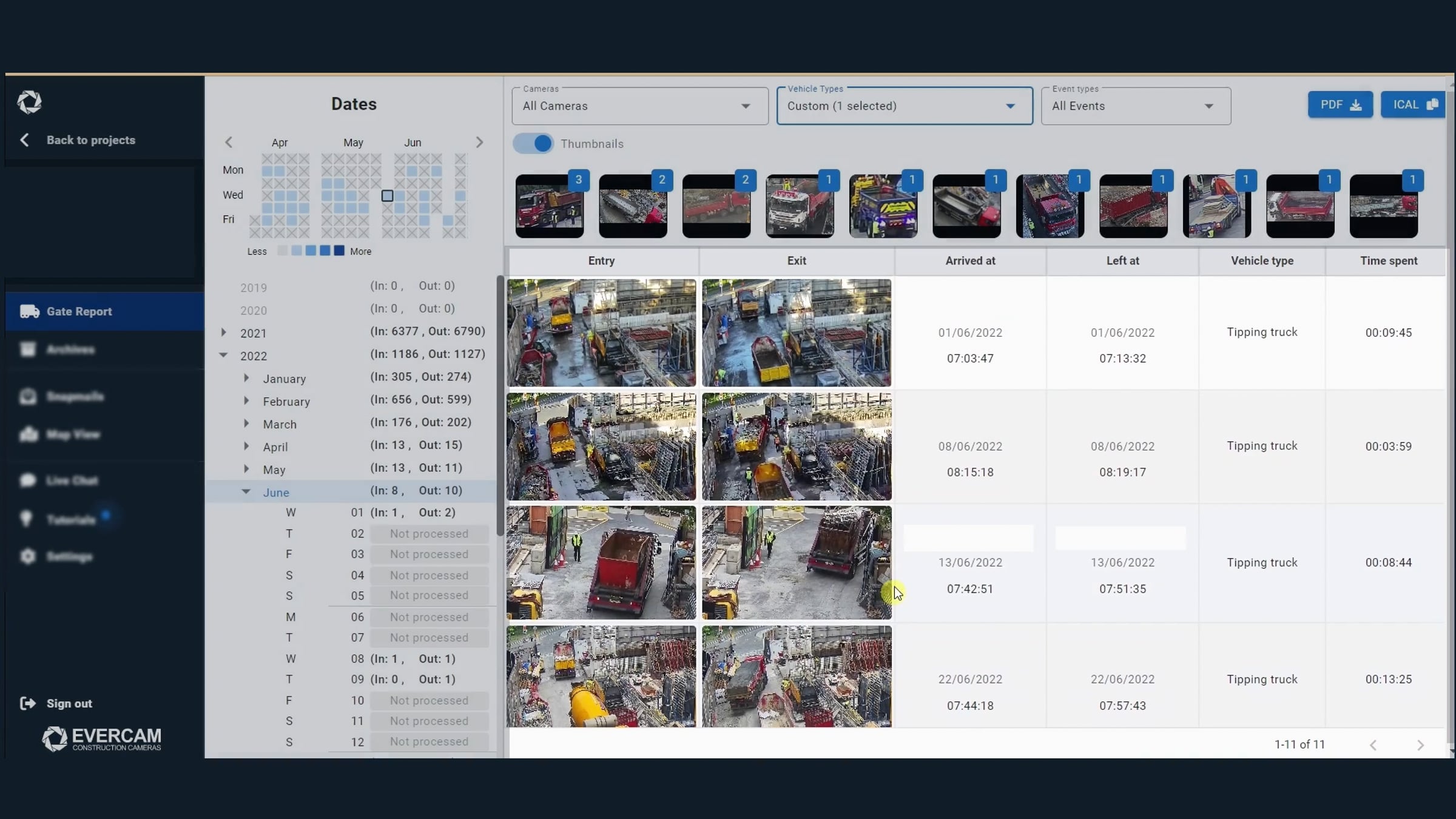Open the Live Chat bubble icon
Viewport: 1456px width, 819px height.
coord(28,480)
